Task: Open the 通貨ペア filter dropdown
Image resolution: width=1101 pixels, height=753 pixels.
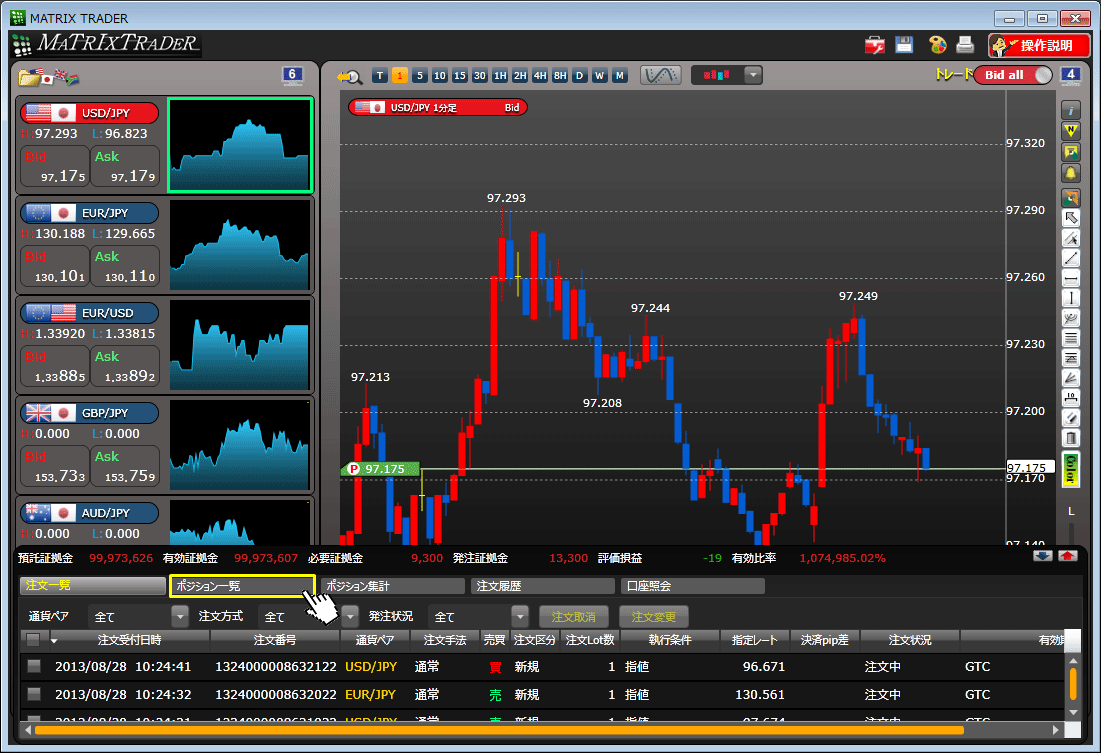Action: pos(180,617)
